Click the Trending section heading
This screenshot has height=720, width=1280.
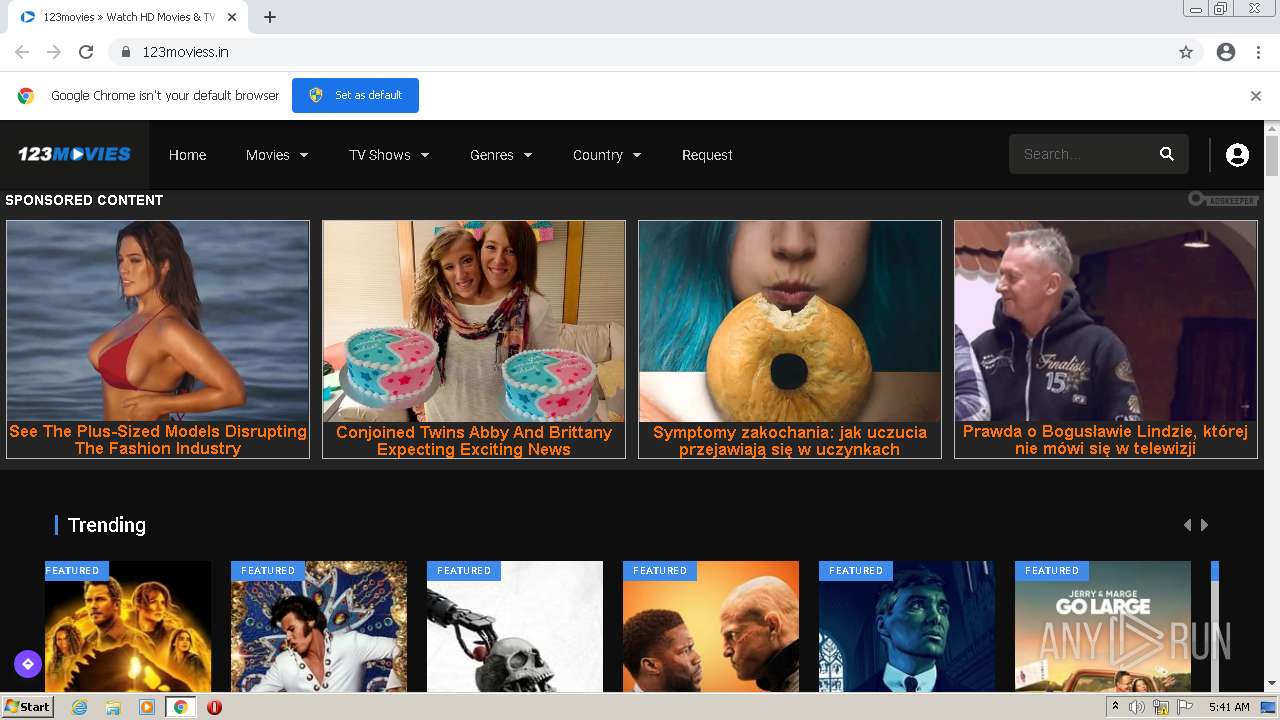(106, 525)
